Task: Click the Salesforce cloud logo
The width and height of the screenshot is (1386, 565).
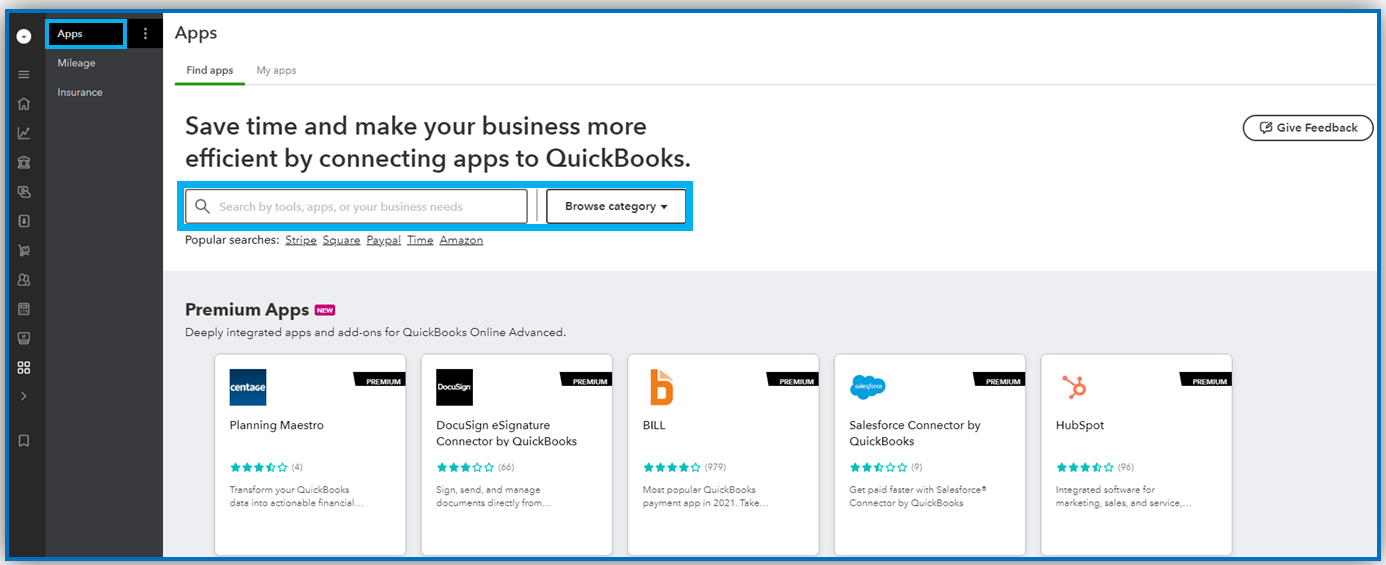Action: pos(868,386)
